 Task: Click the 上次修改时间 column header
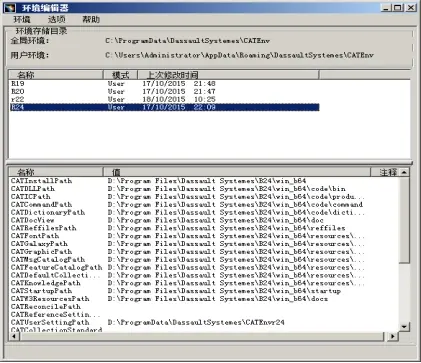coord(228,75)
